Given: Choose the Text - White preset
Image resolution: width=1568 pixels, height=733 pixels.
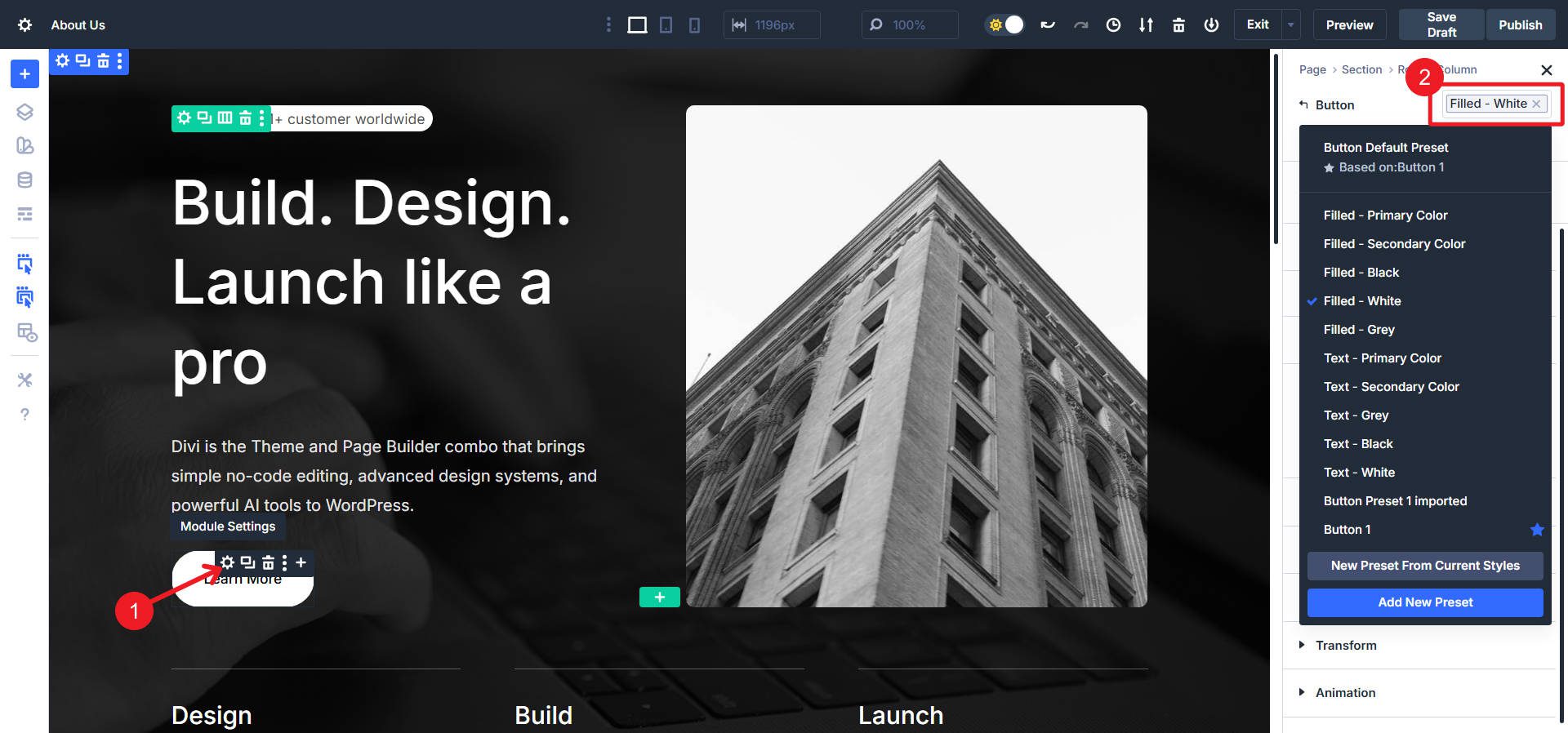Looking at the screenshot, I should [x=1359, y=472].
